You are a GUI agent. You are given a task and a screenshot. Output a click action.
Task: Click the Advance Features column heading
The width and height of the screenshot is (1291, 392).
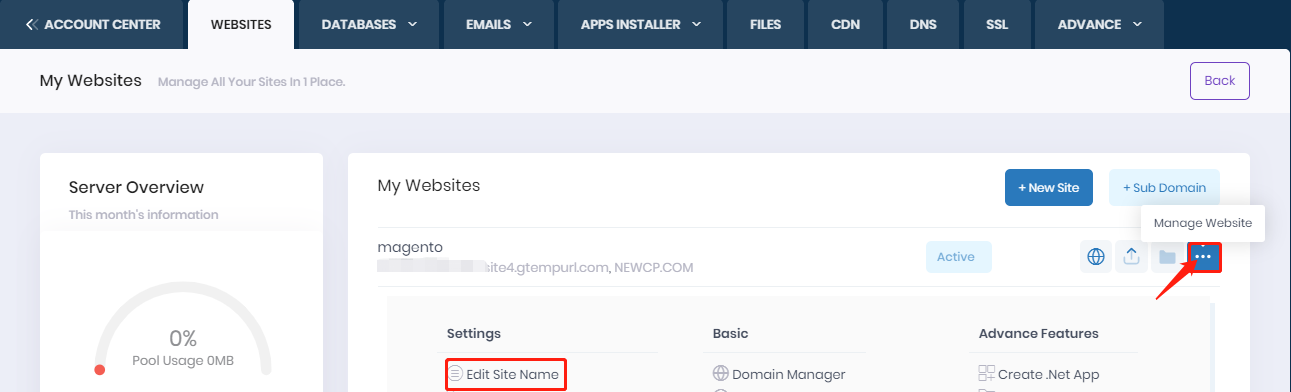[1039, 333]
